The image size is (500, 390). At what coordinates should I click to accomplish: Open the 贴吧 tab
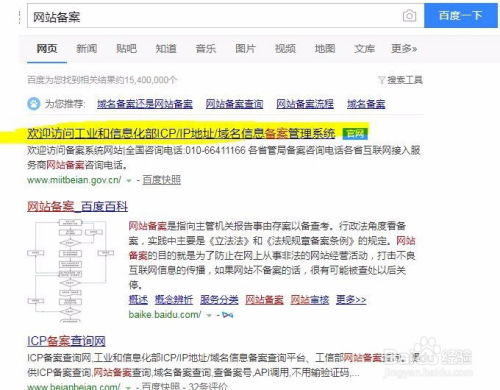point(126,49)
